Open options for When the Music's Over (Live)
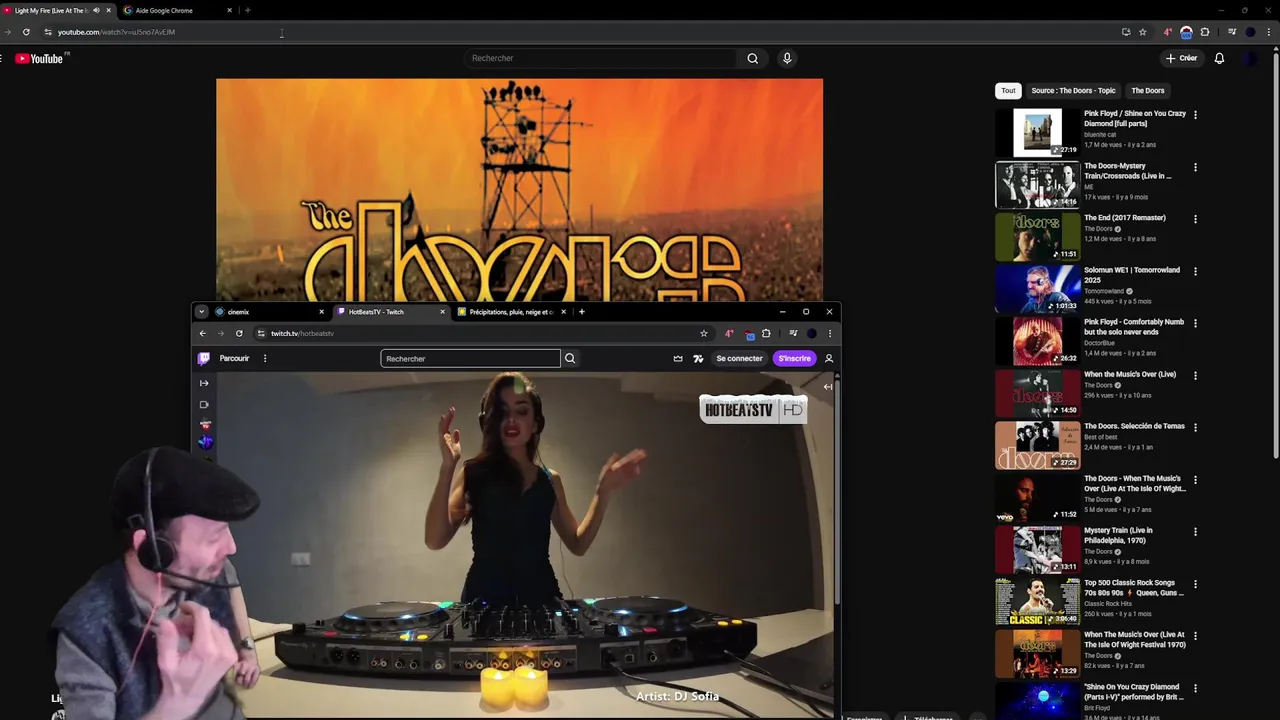 (x=1195, y=375)
